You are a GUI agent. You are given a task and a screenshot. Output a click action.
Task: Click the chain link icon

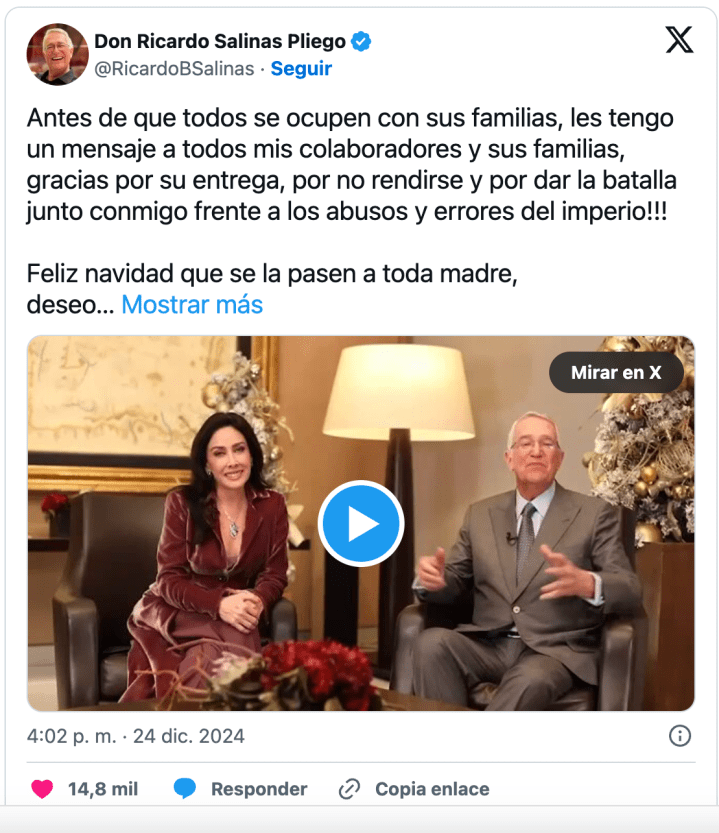[349, 789]
